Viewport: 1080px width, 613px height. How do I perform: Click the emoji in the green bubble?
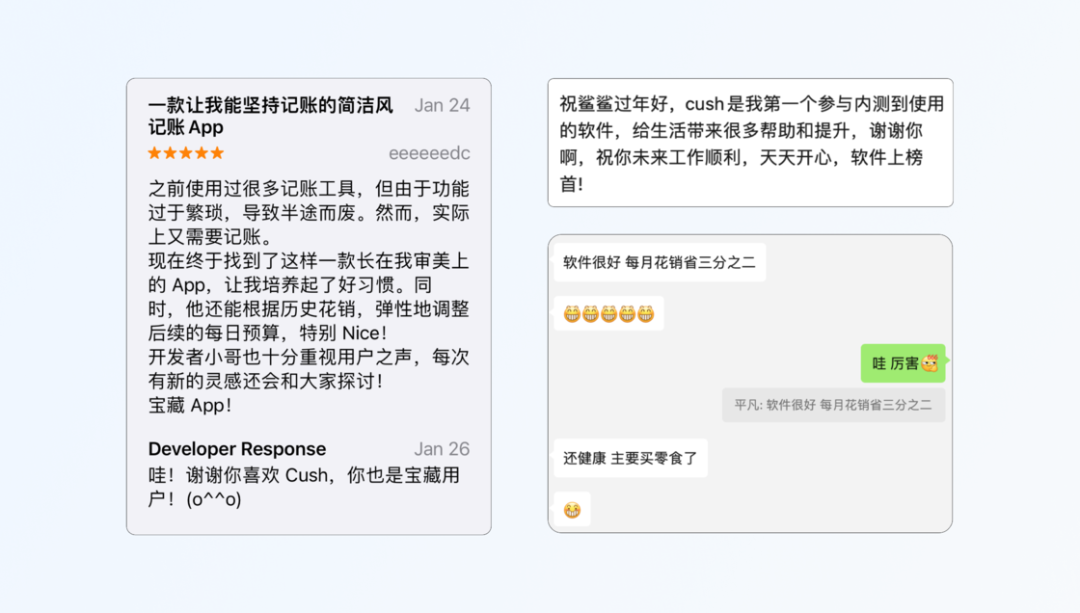tap(930, 363)
